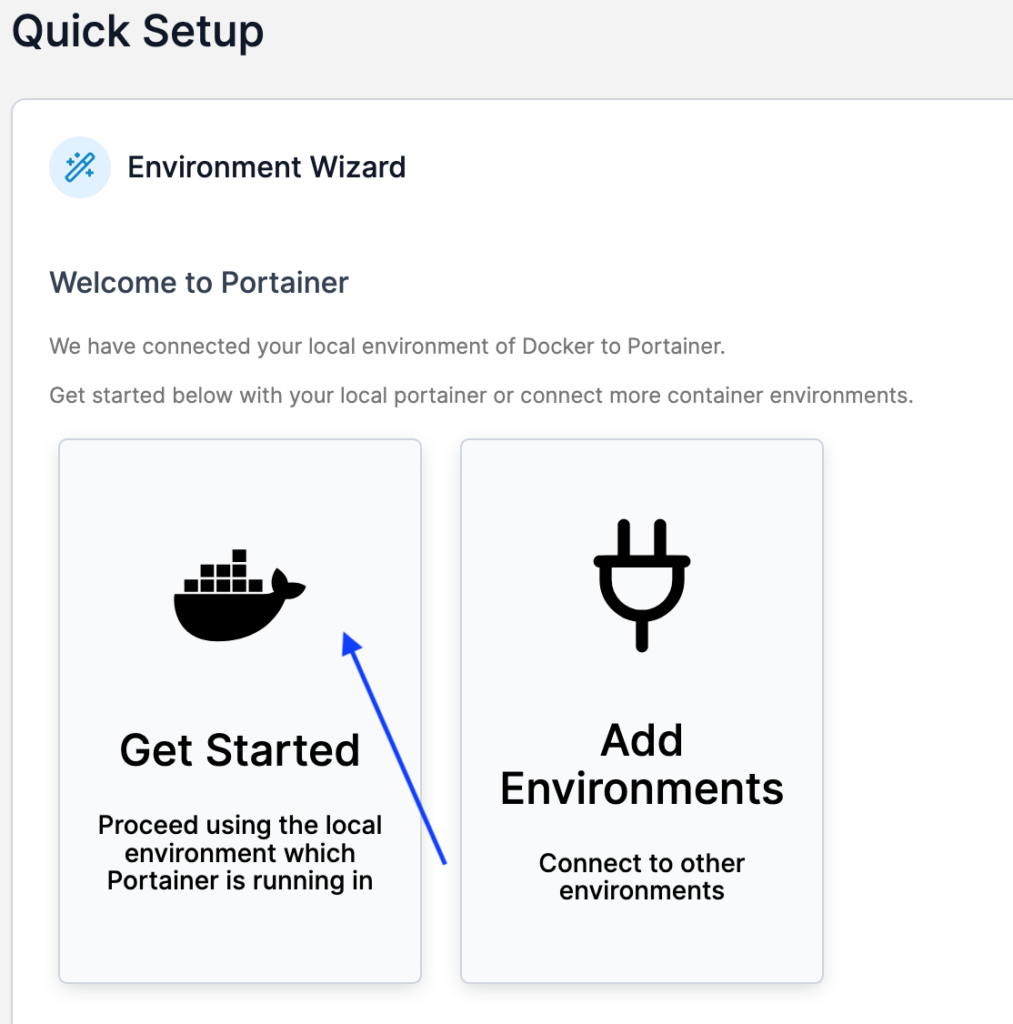The image size is (1013, 1024).
Task: Select the Add Environments option
Action: pyautogui.click(x=641, y=710)
